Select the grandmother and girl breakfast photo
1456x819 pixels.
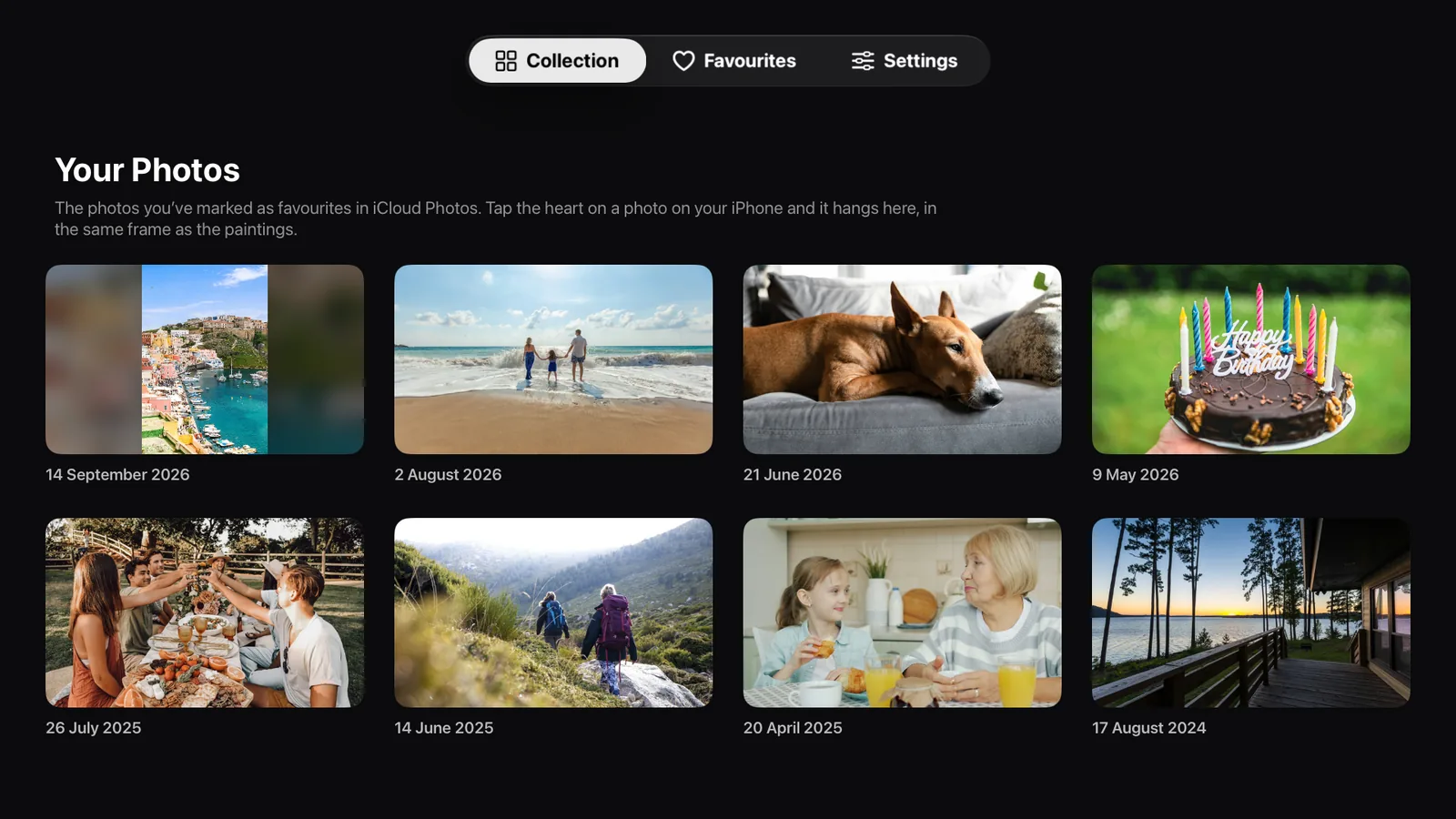(x=902, y=612)
